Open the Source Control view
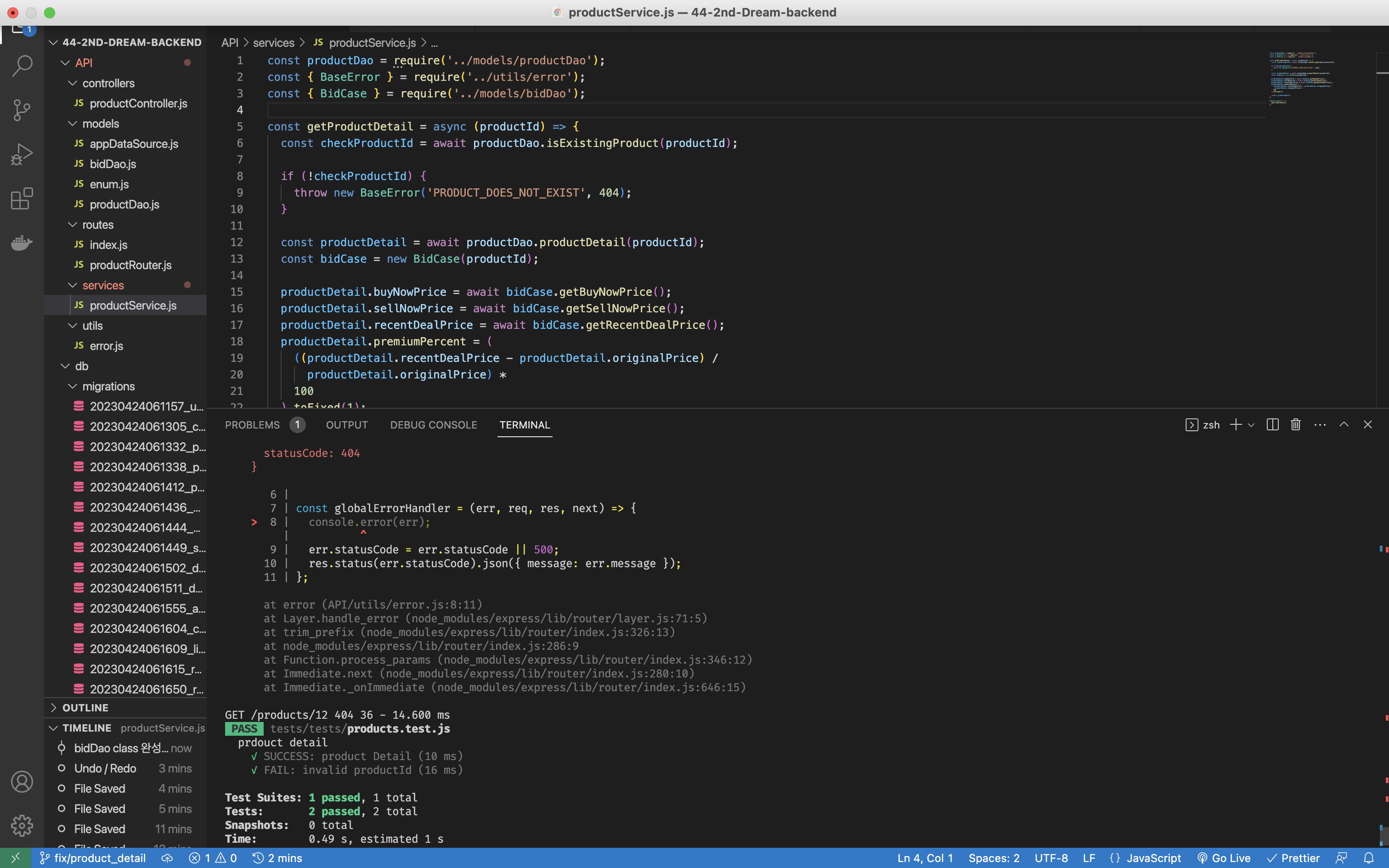The width and height of the screenshot is (1389, 868). coord(22,110)
